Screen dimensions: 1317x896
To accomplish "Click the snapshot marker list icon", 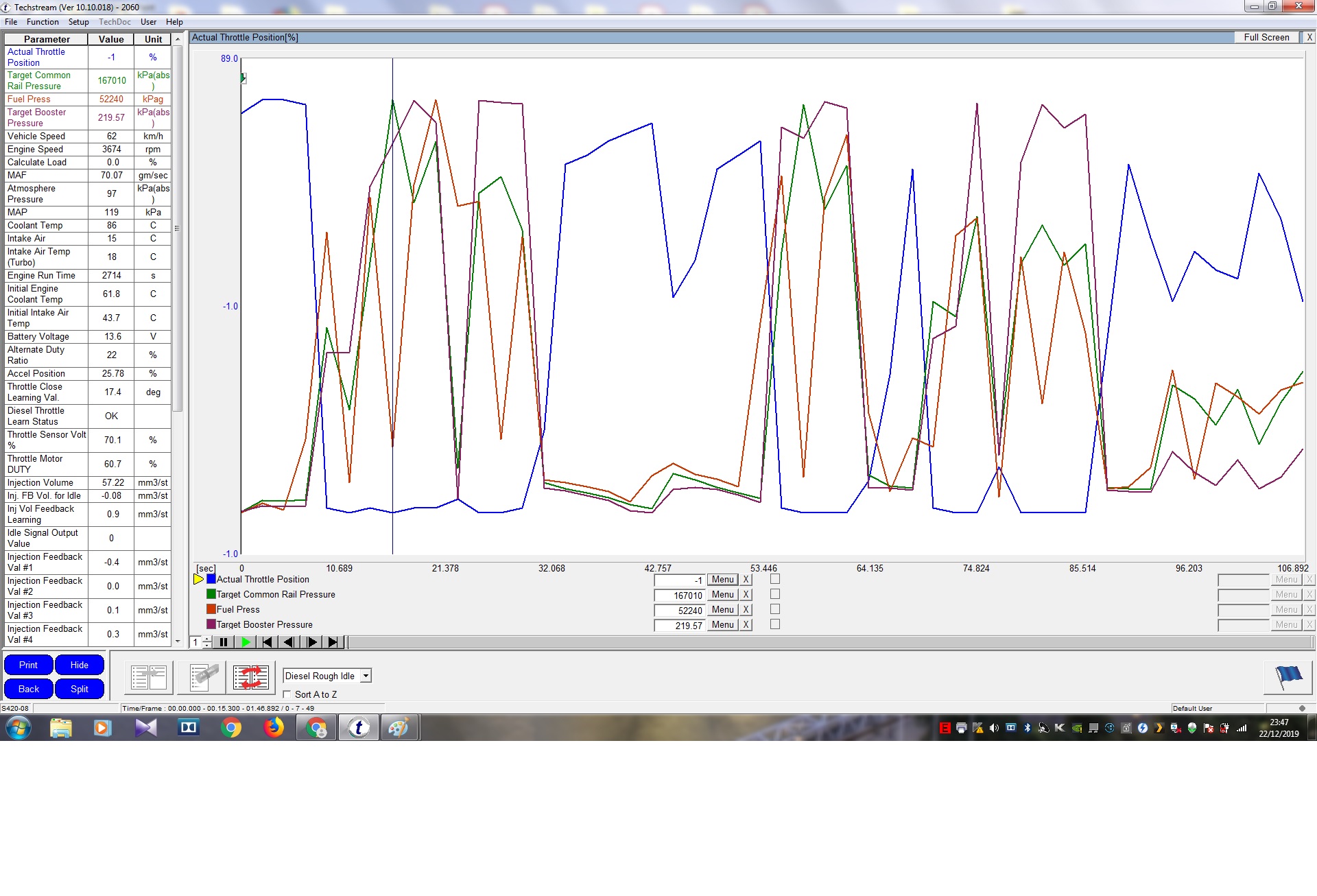I will (202, 677).
